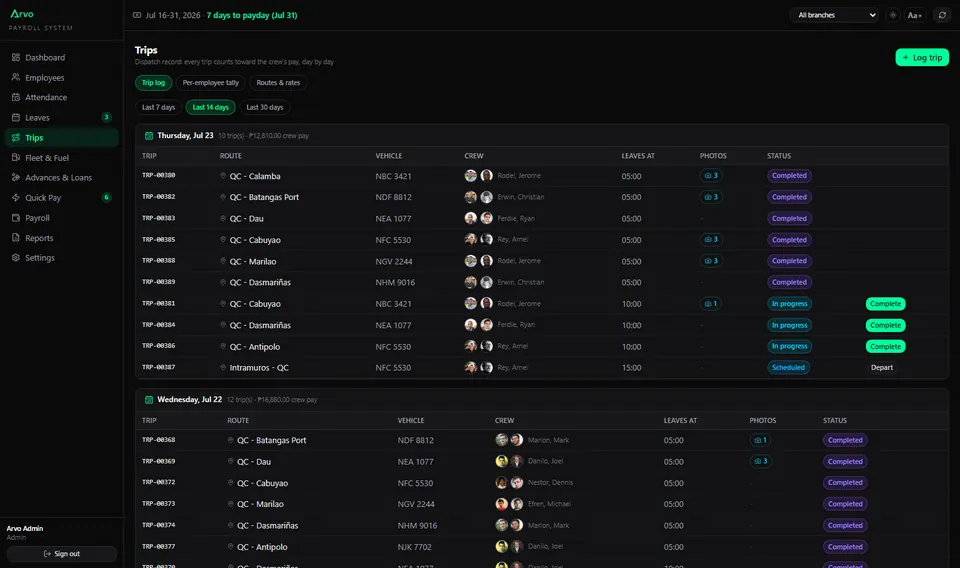Viewport: 960px width, 568px height.
Task: Click route pin icon for QC - Dau in TRP-00369
Action: tap(230, 461)
